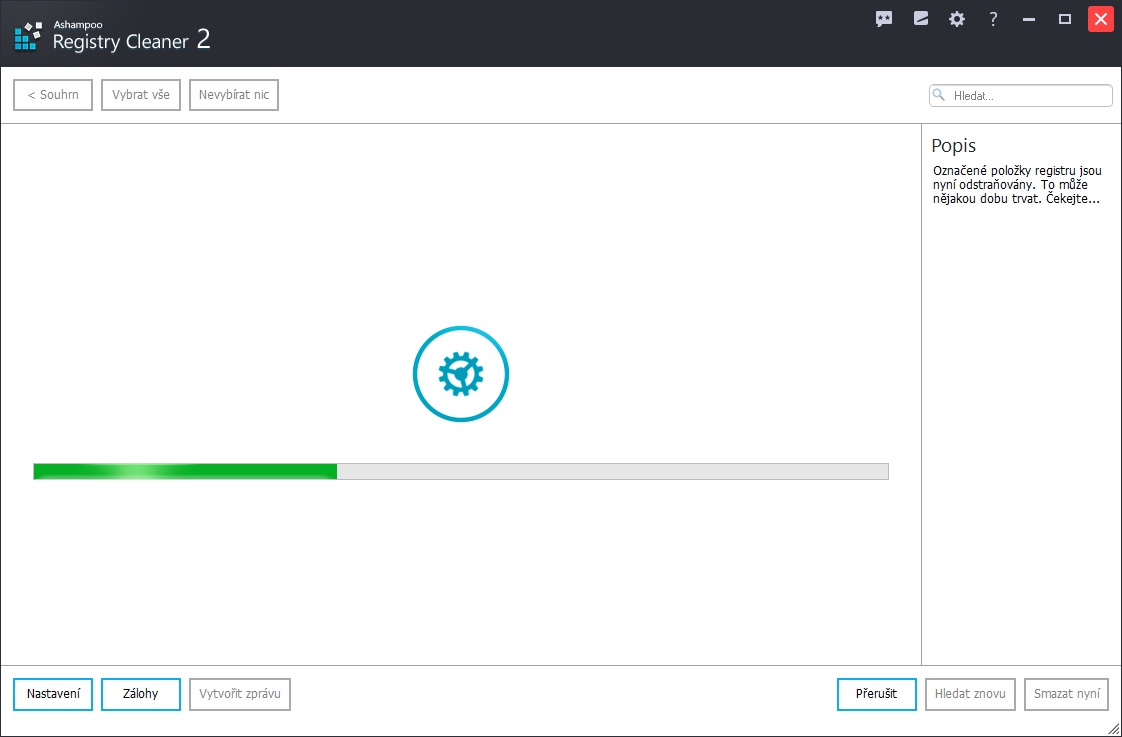
Task: Open settings via the title bar gear icon
Action: [957, 19]
